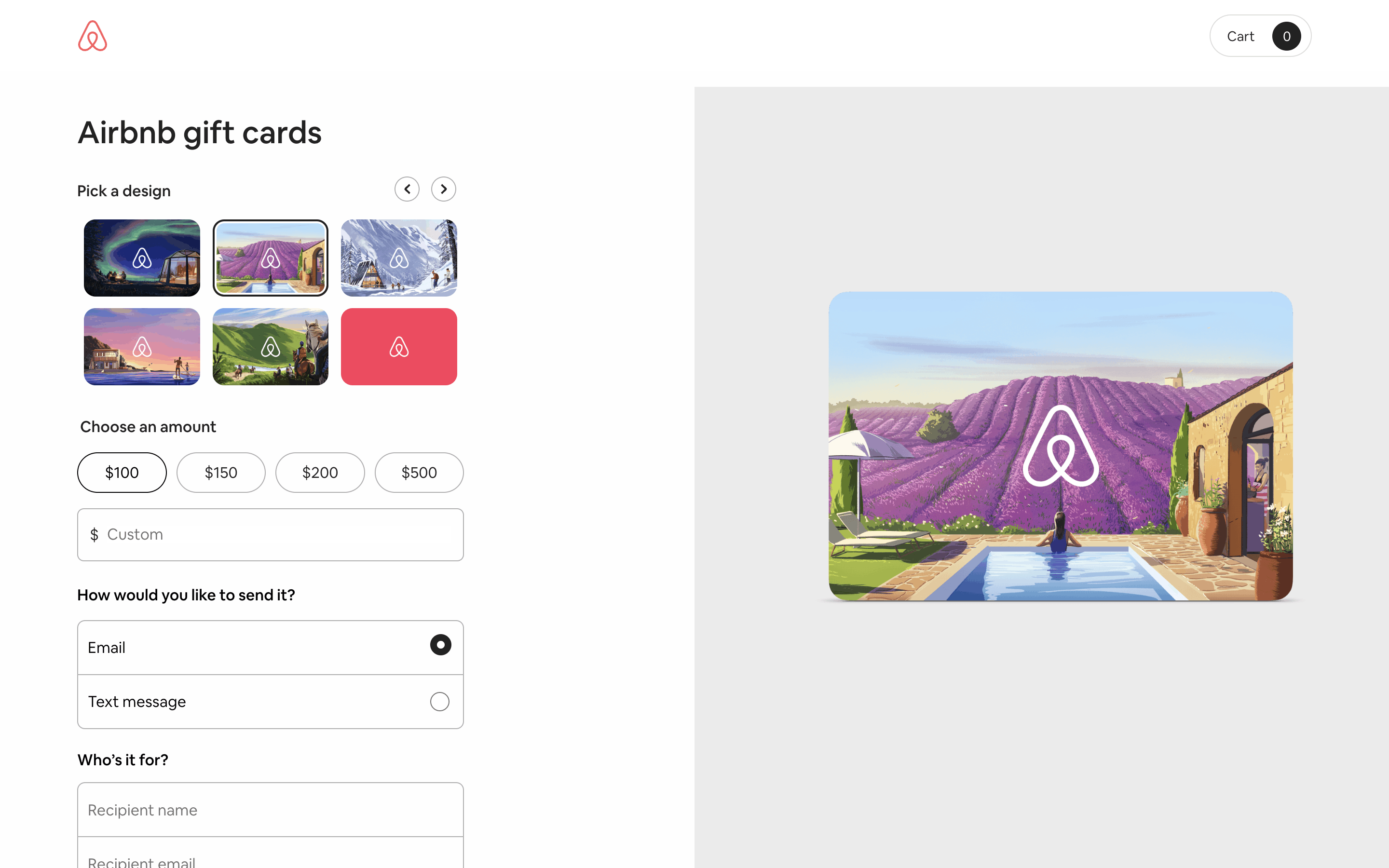Pick the snowy mountain cabin design
Screen dimensions: 1389x868
click(399, 258)
